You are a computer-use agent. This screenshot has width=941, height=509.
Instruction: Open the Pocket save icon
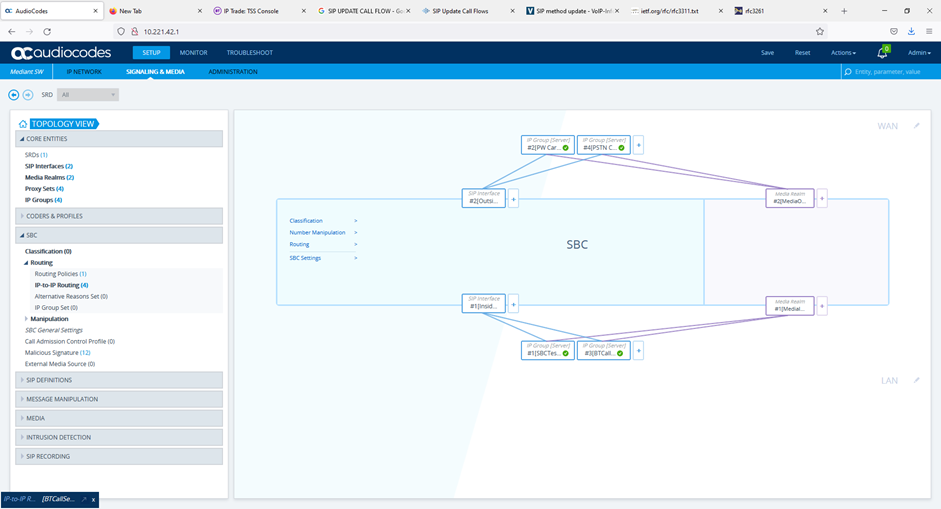click(x=894, y=32)
